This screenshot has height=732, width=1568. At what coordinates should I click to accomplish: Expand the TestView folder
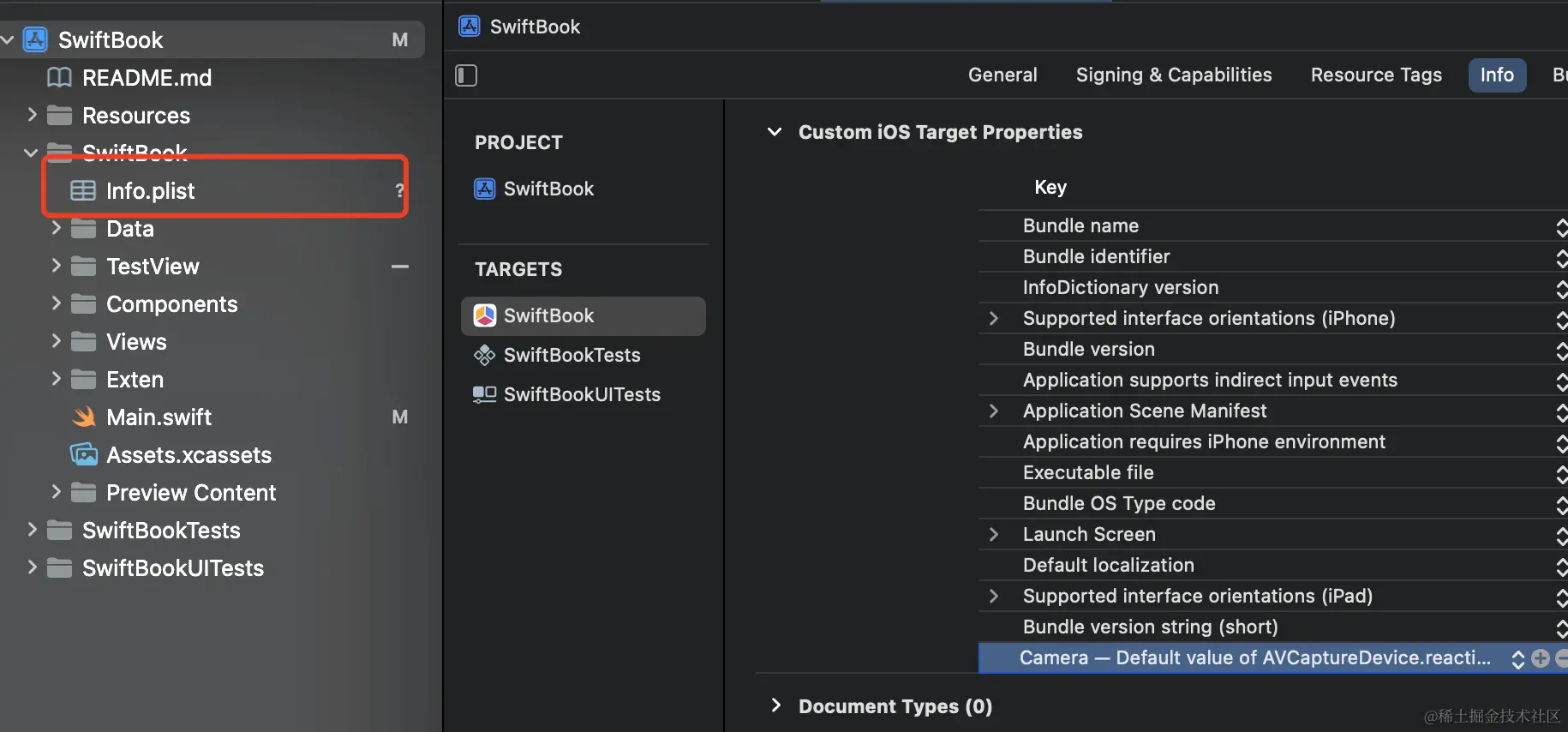(x=56, y=265)
